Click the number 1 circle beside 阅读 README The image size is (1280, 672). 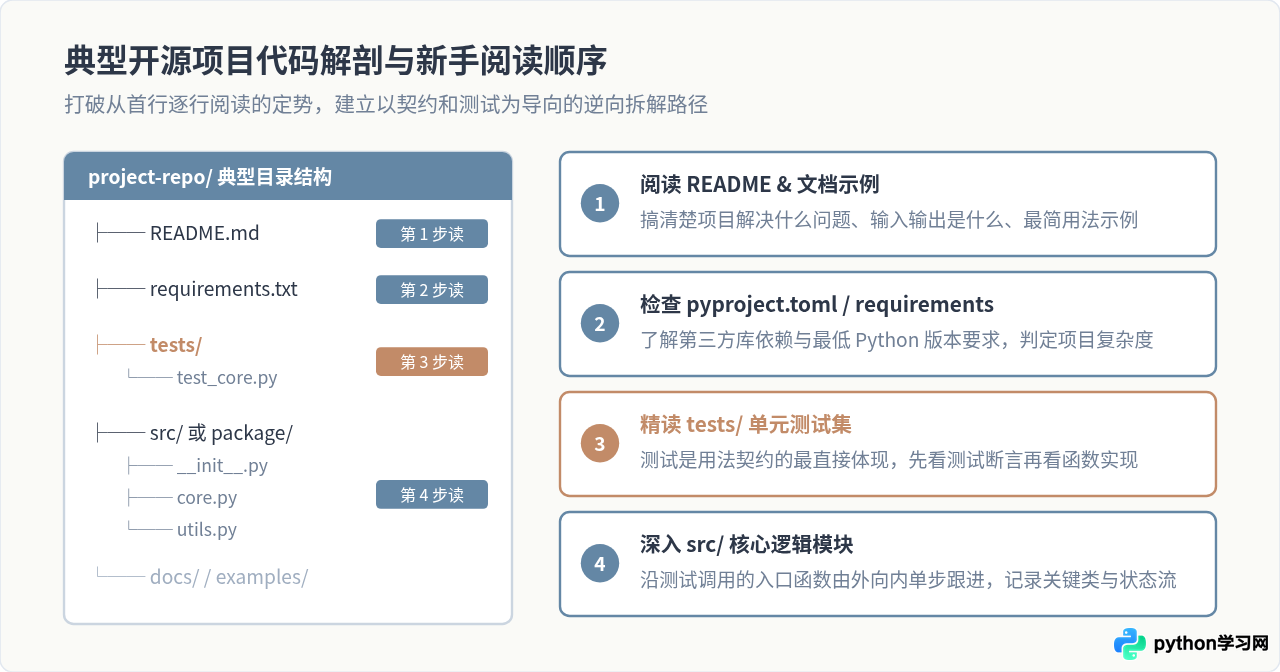tap(600, 204)
